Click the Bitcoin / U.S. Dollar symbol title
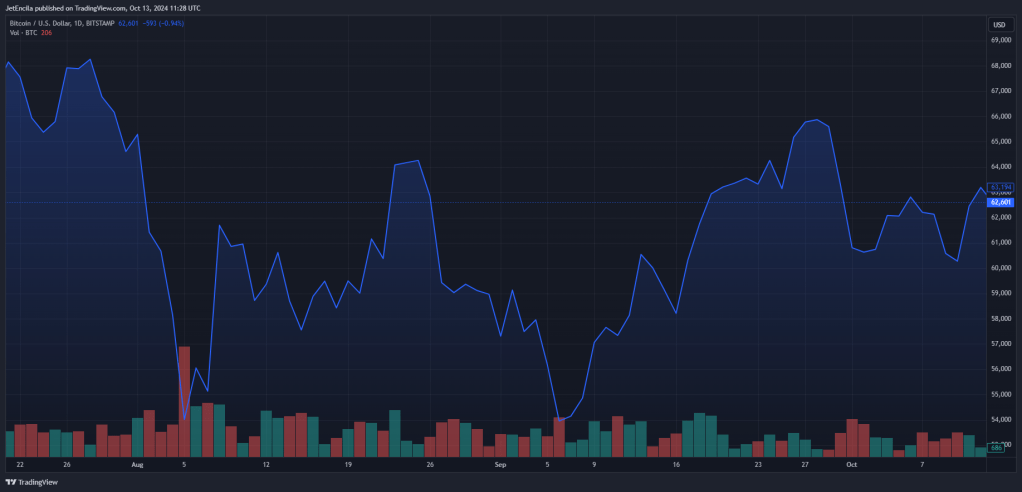The image size is (1022, 492). pos(36,23)
